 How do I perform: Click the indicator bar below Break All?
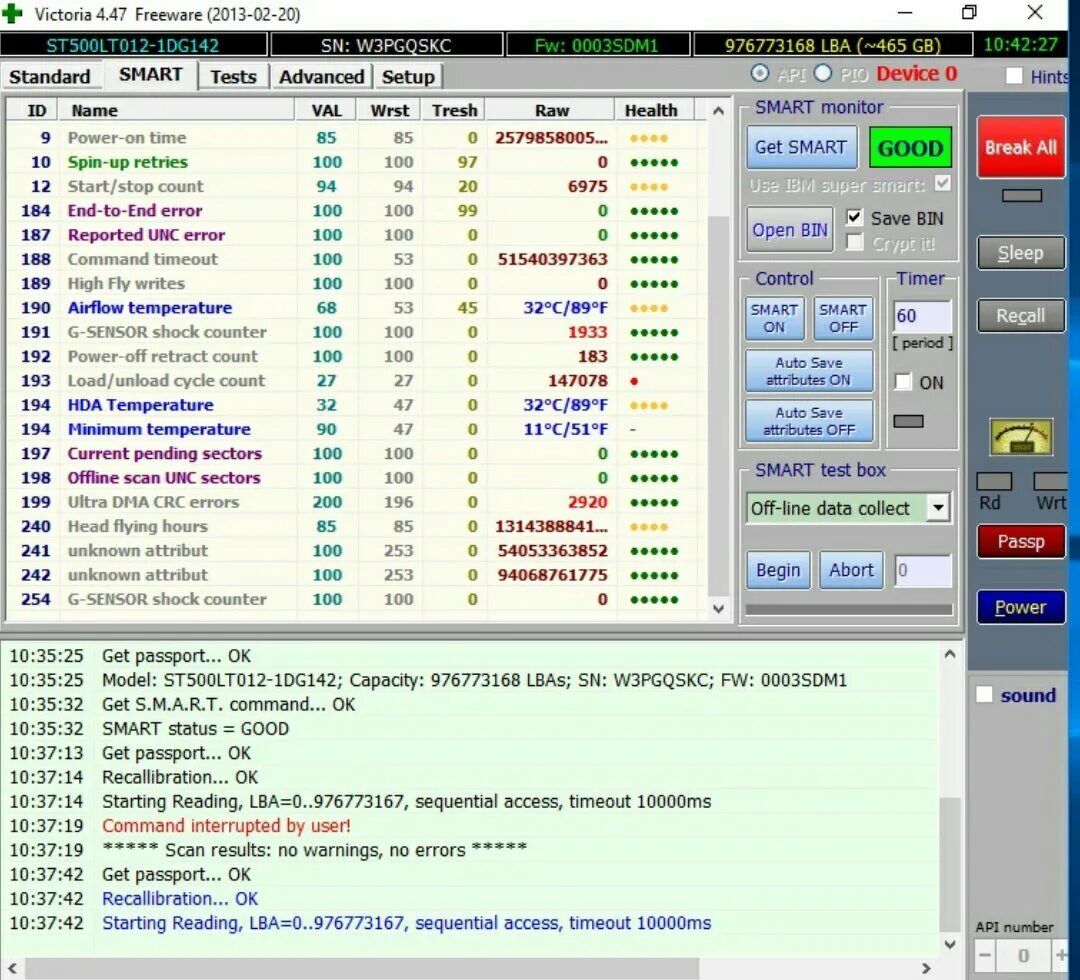pos(1021,196)
